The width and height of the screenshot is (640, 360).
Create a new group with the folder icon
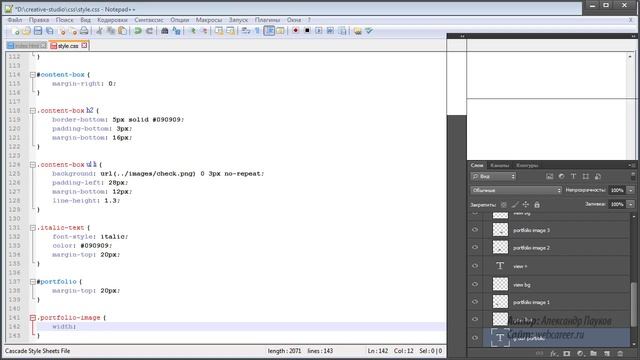pos(593,353)
